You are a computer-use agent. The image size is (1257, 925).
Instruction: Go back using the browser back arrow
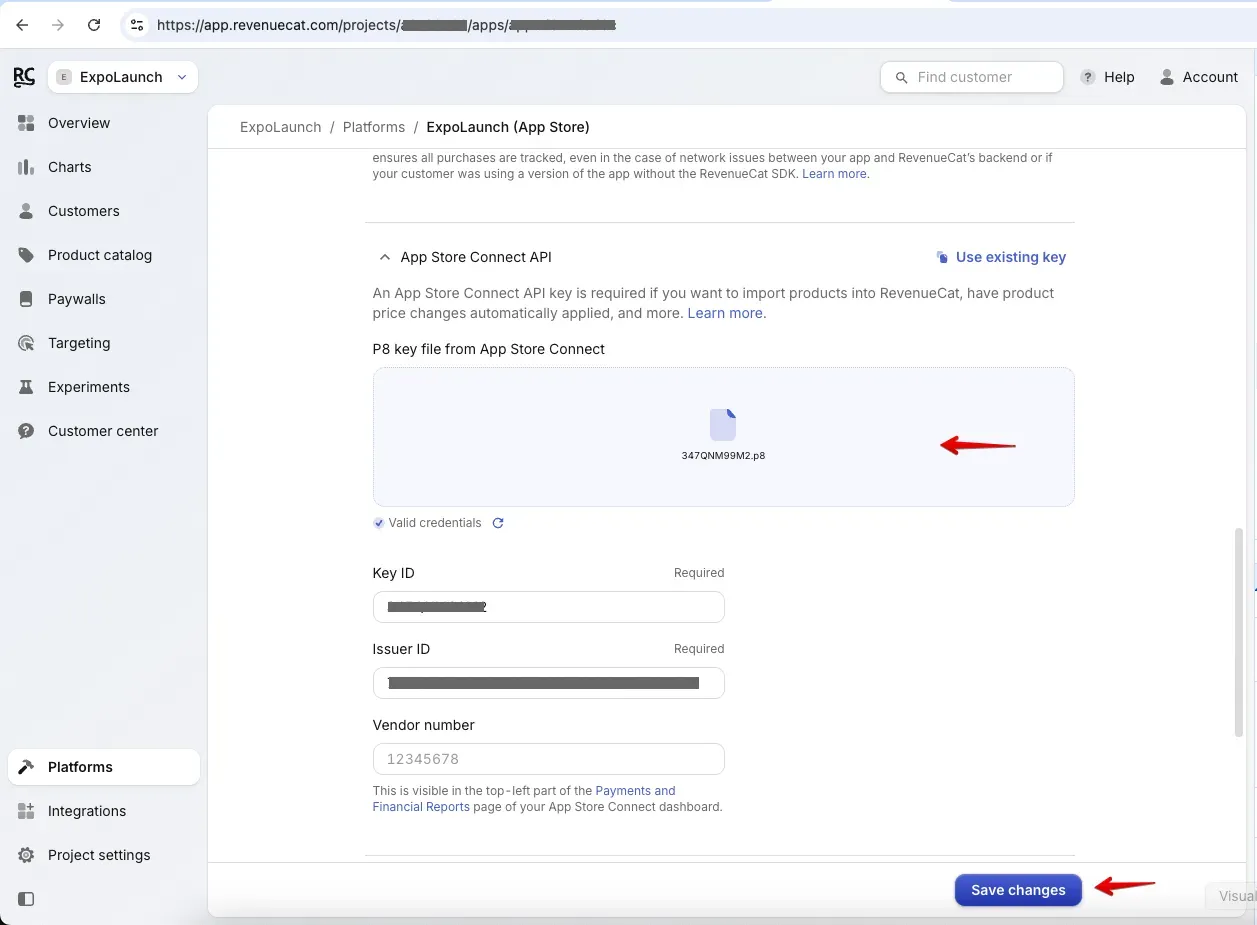click(23, 25)
